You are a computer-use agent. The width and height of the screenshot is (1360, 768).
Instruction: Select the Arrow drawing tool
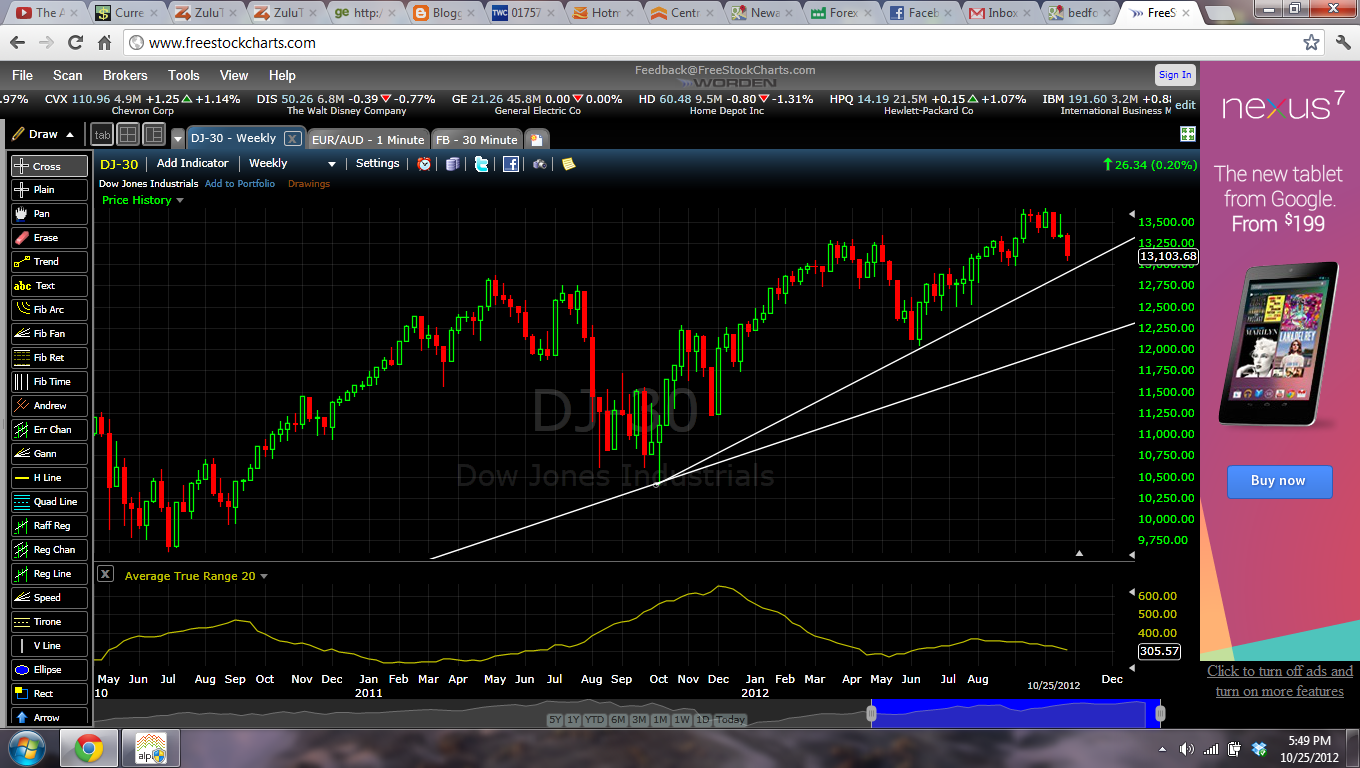49,718
